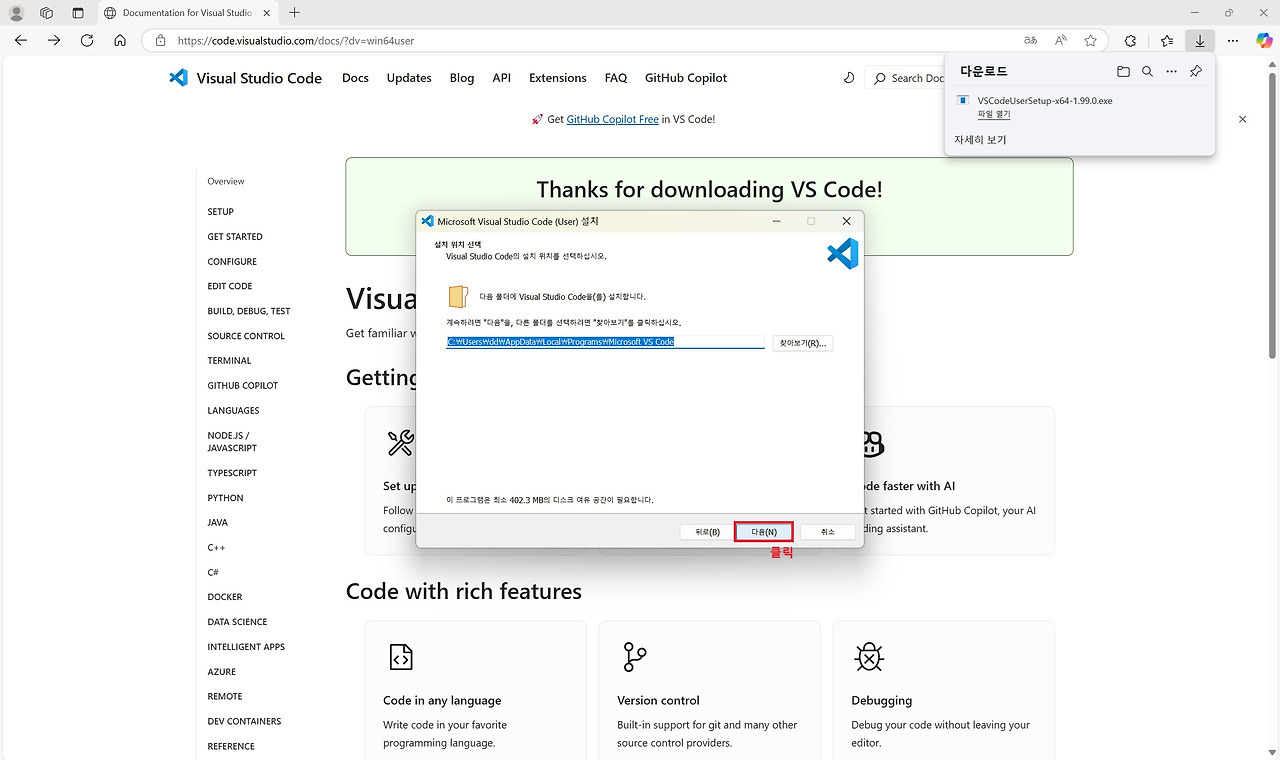
Task: Click the 뒤로(B) back button
Action: click(707, 532)
